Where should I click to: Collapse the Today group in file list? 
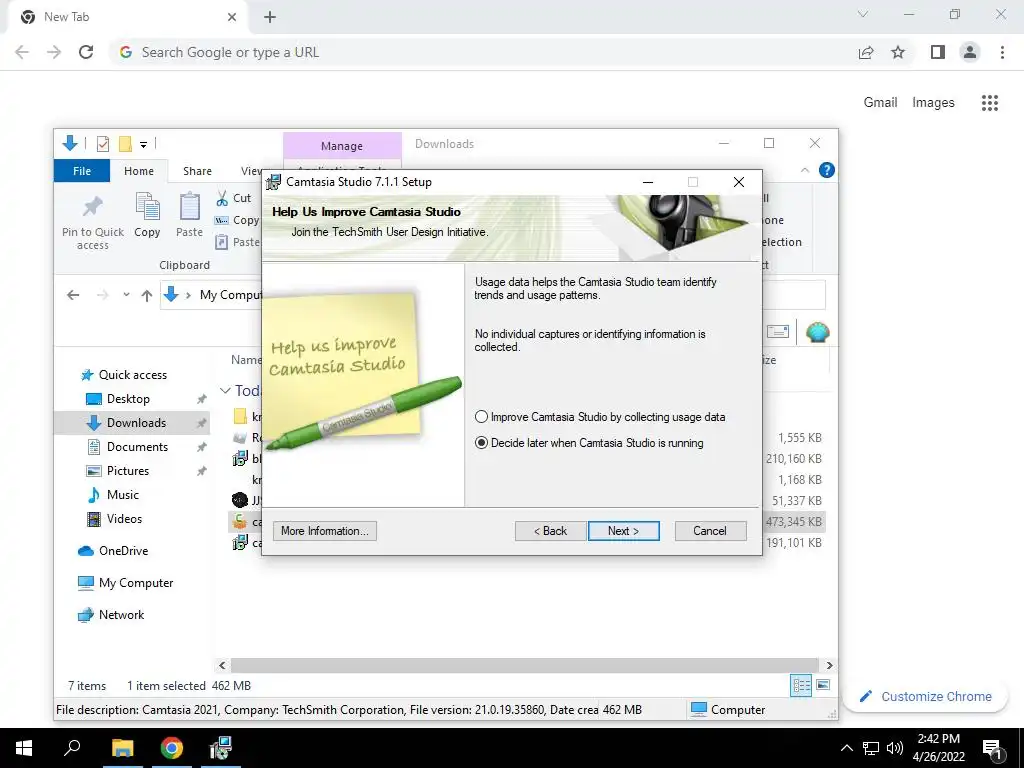(225, 391)
